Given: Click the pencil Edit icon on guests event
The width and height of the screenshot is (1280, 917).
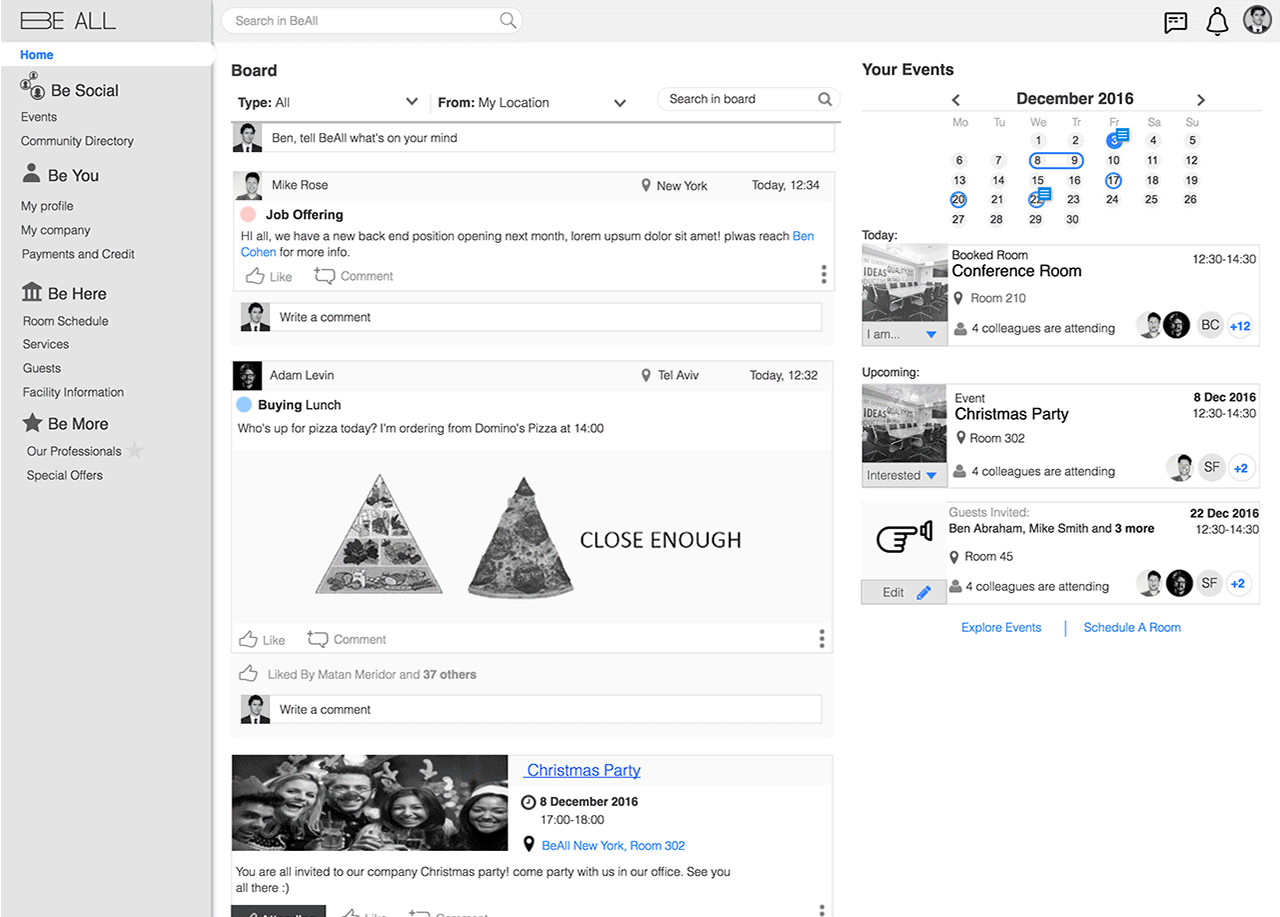Looking at the screenshot, I should 923,592.
